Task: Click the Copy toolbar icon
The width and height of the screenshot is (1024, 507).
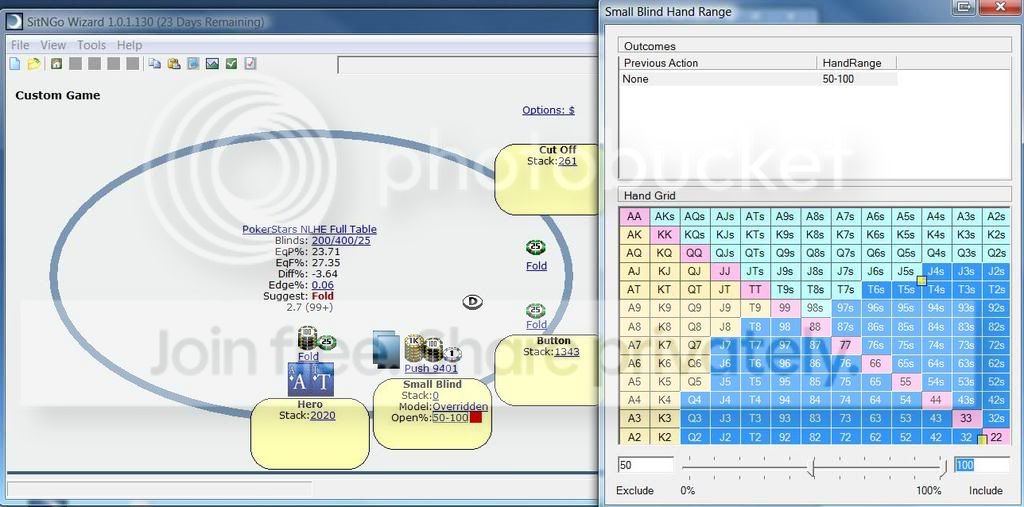Action: click(x=155, y=63)
